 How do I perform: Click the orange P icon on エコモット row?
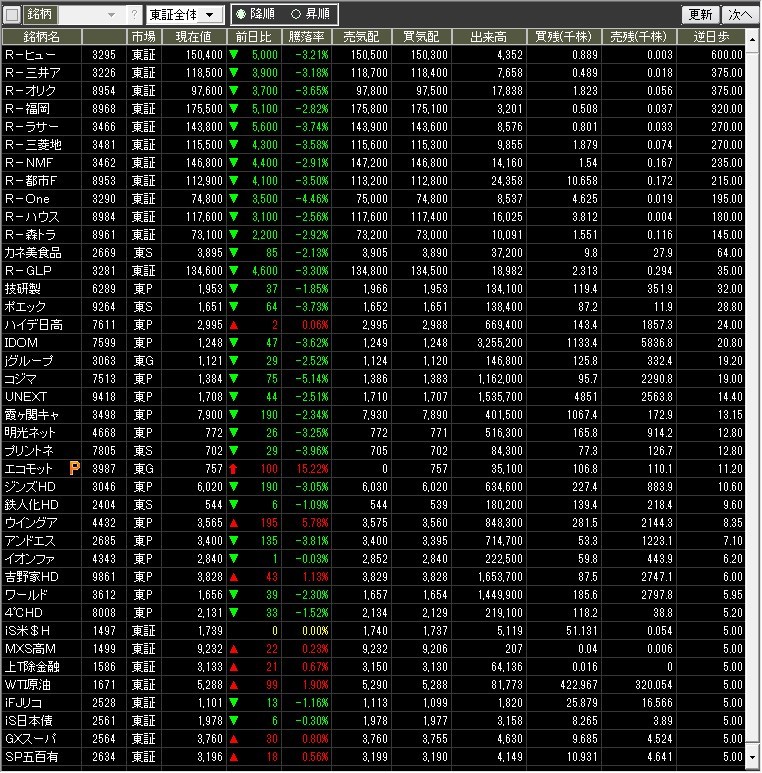click(x=74, y=468)
